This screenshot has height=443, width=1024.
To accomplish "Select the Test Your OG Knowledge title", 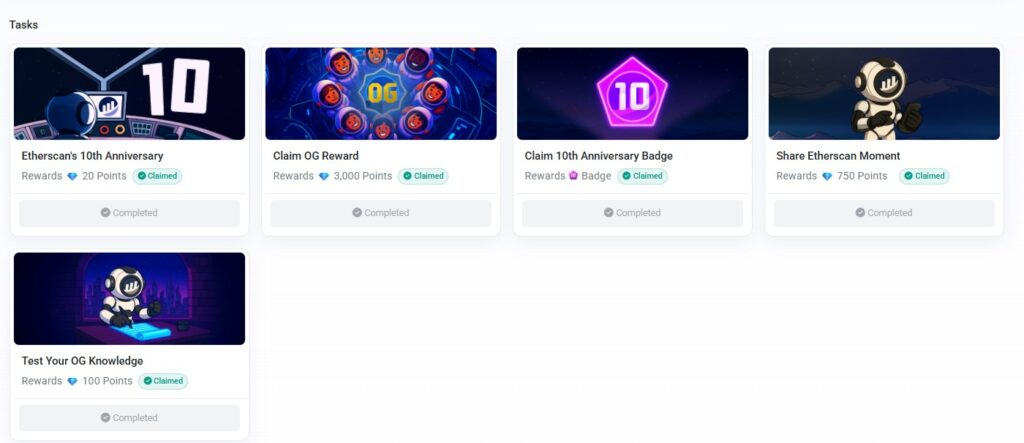I will (x=82, y=361).
